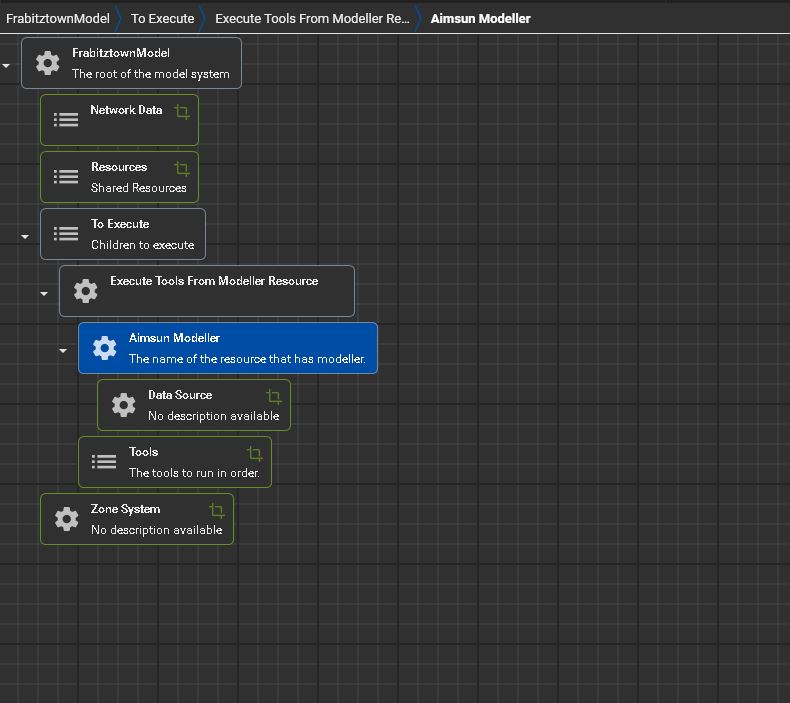The image size is (790, 703).
Task: Select the Data Source node title
Action: click(x=180, y=395)
